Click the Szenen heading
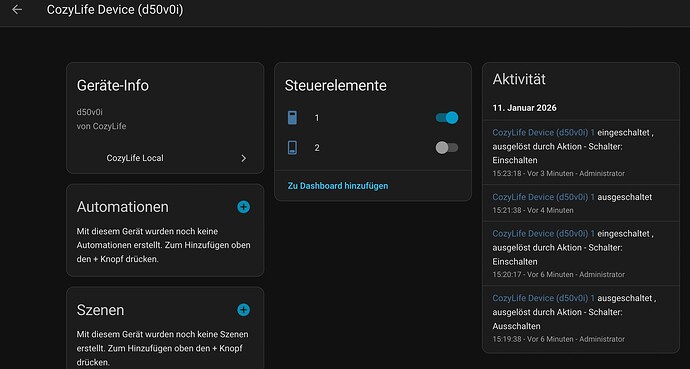This screenshot has height=369, width=690. point(100,310)
